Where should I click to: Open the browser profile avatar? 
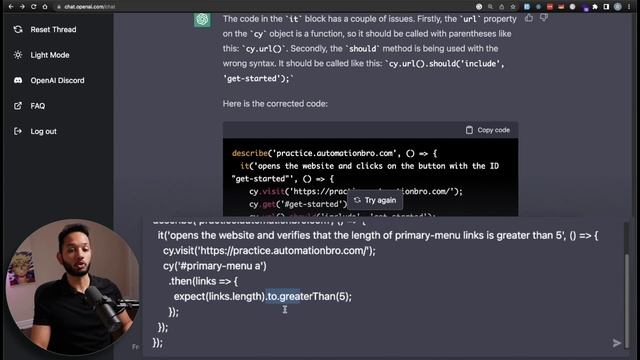point(618,7)
